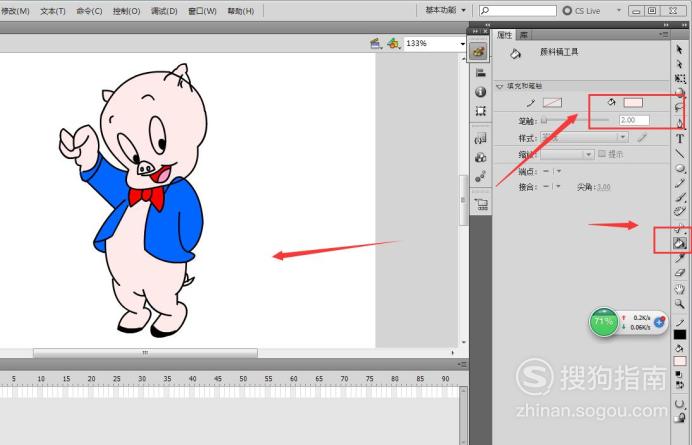Screen dimensions: 692x445
Task: Click frame 50 on the timeline ruler
Action: point(243,379)
